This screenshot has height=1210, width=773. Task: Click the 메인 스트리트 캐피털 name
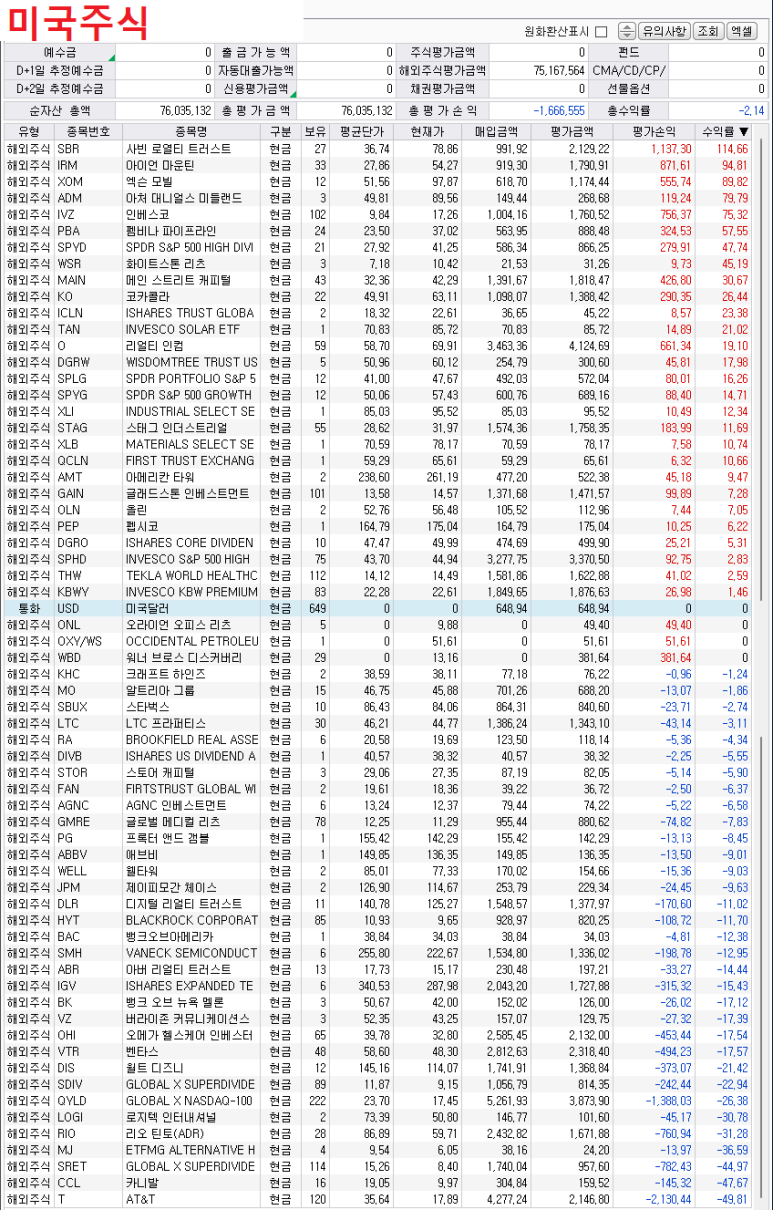click(177, 280)
